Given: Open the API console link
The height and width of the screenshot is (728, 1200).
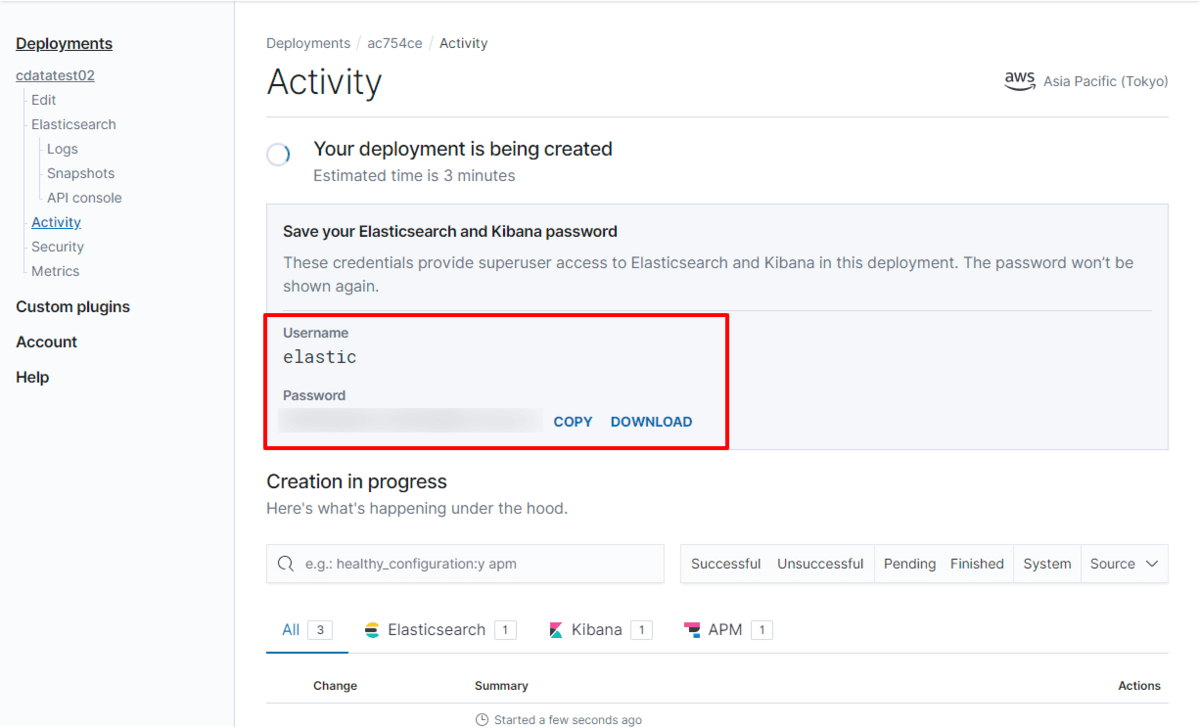Looking at the screenshot, I should (84, 198).
